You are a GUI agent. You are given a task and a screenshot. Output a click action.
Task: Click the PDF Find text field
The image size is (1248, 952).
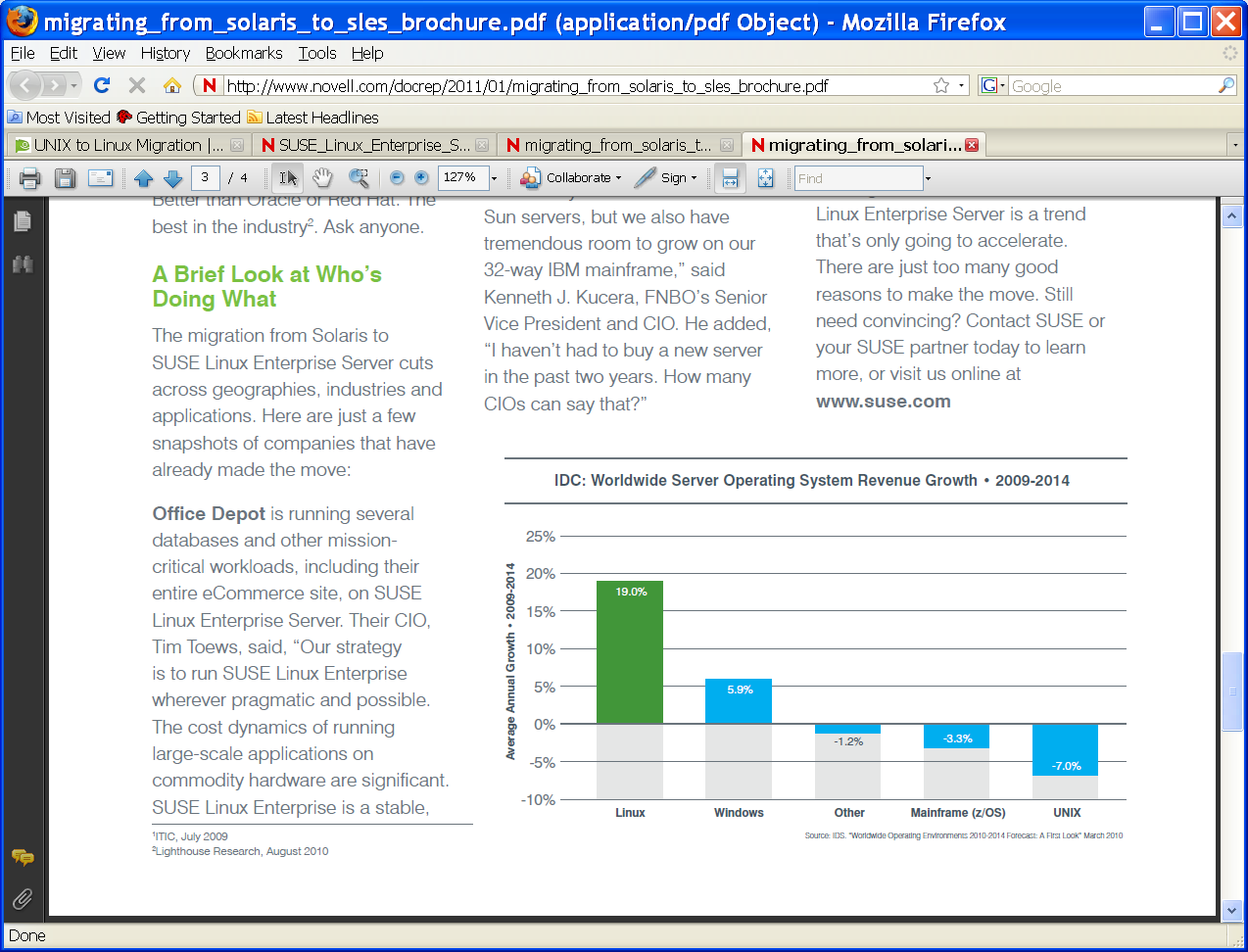click(858, 178)
